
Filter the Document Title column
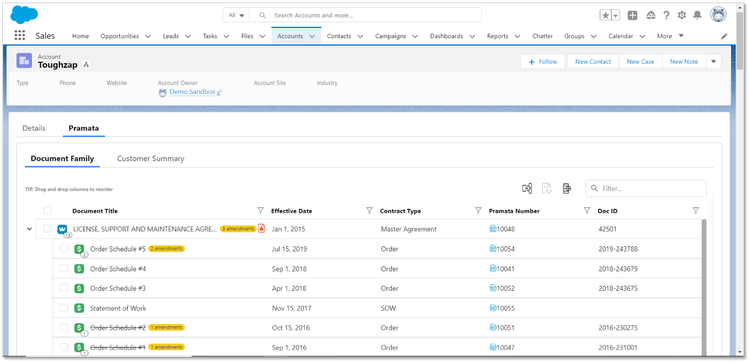click(260, 210)
